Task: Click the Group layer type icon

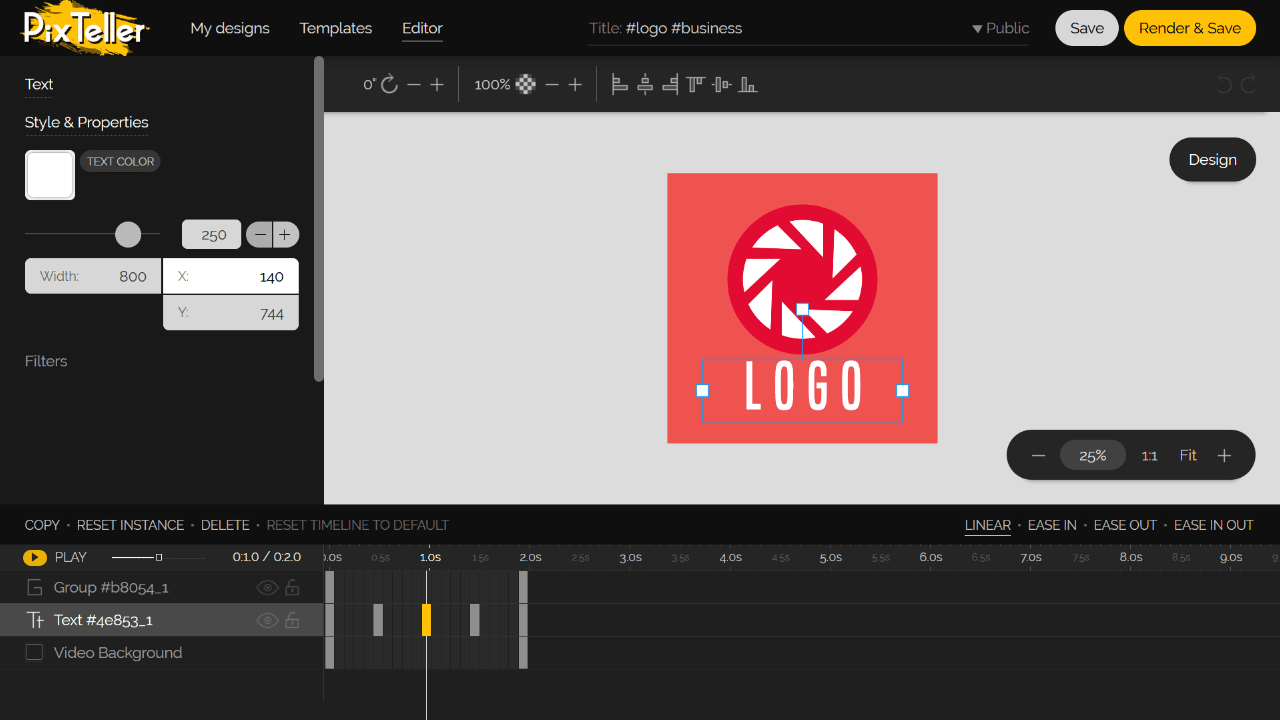Action: [34, 587]
